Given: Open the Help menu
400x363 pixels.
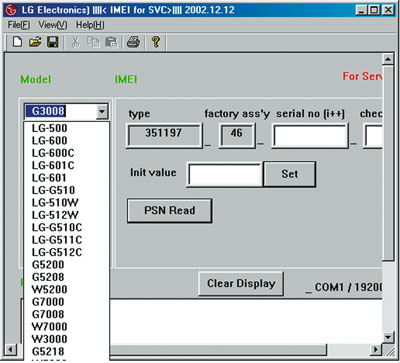Looking at the screenshot, I should tap(90, 25).
